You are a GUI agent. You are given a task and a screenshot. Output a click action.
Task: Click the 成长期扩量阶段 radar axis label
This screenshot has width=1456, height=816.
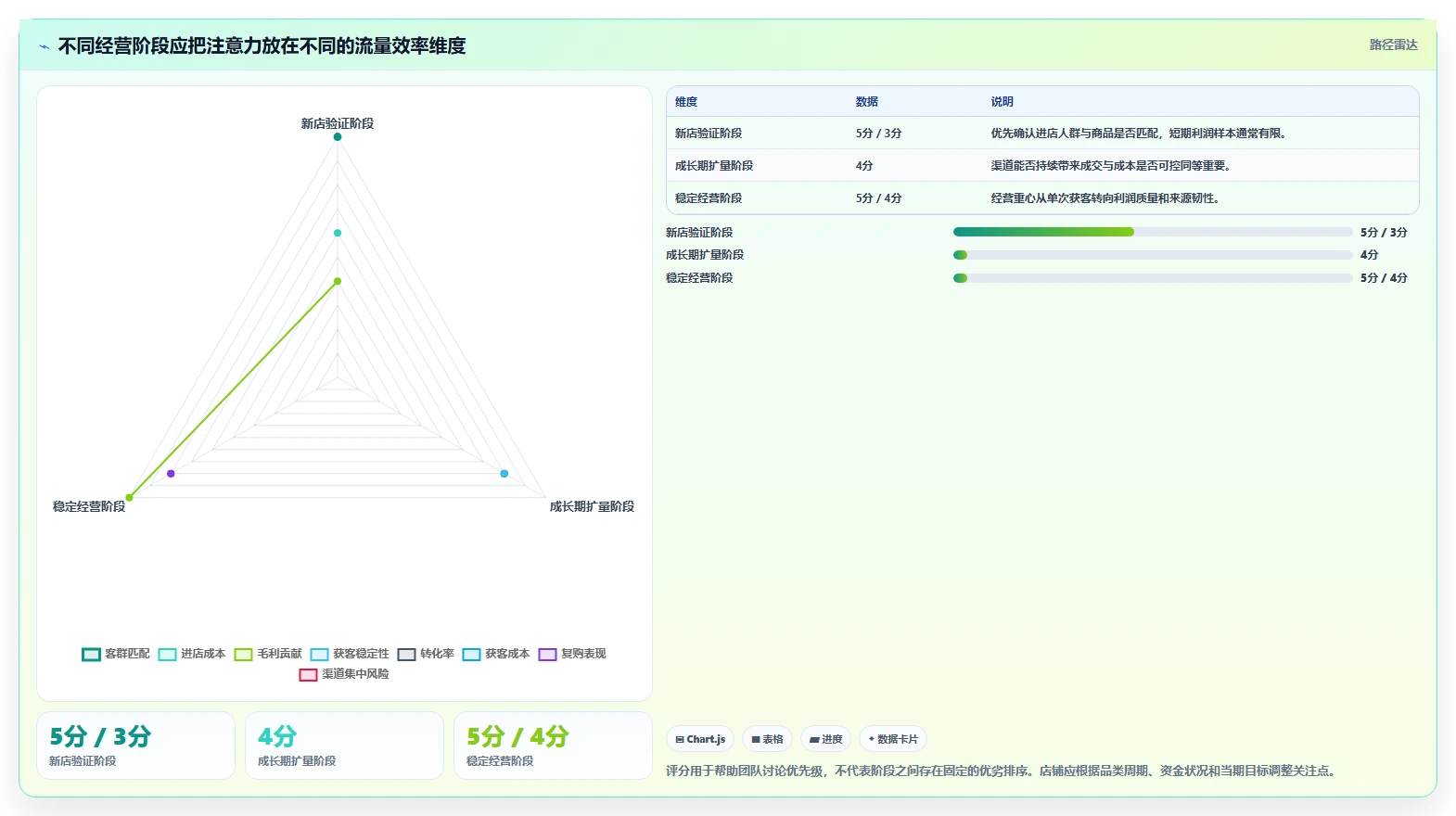(592, 506)
